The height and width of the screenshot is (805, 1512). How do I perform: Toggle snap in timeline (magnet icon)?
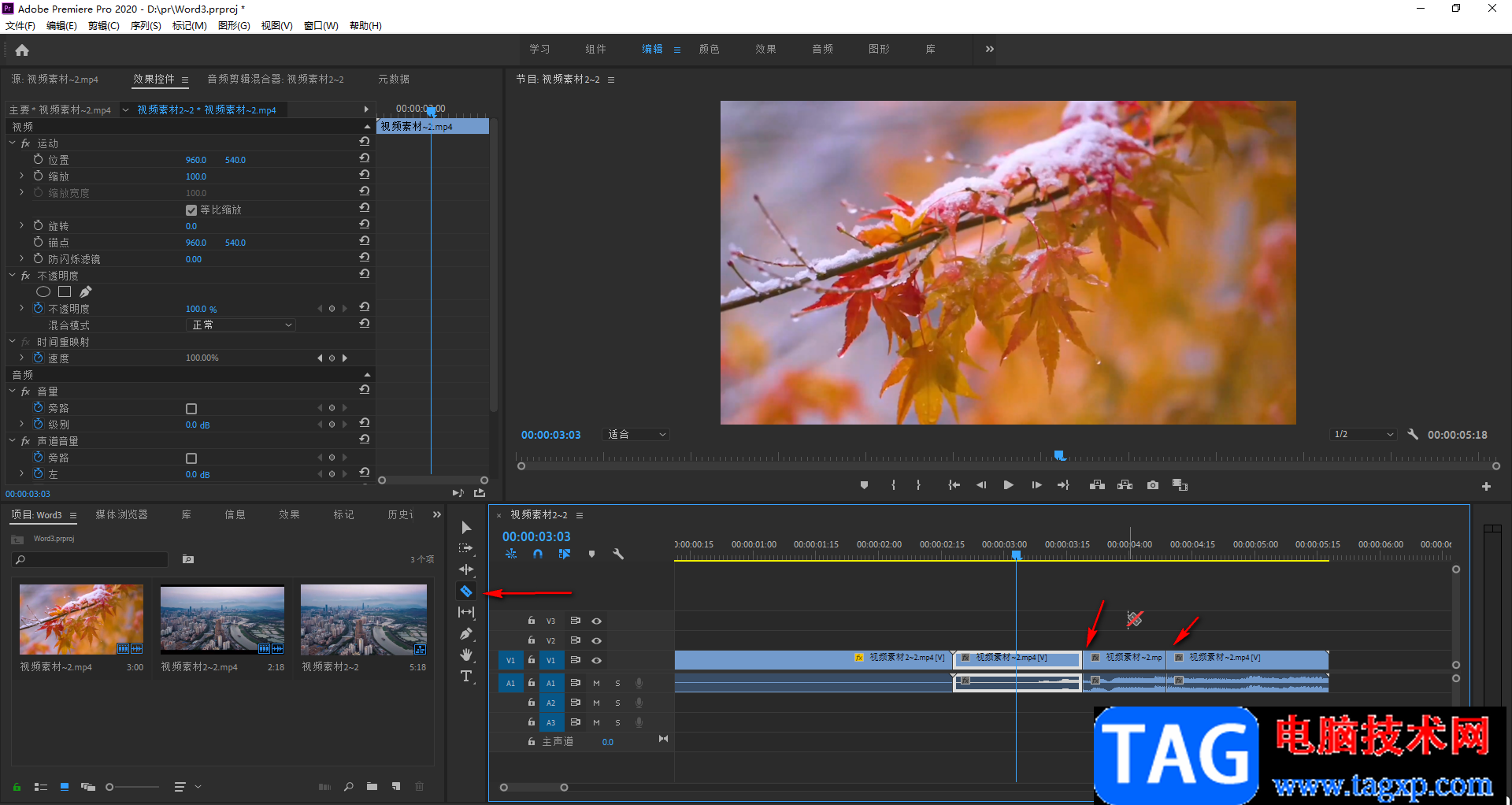tap(537, 554)
